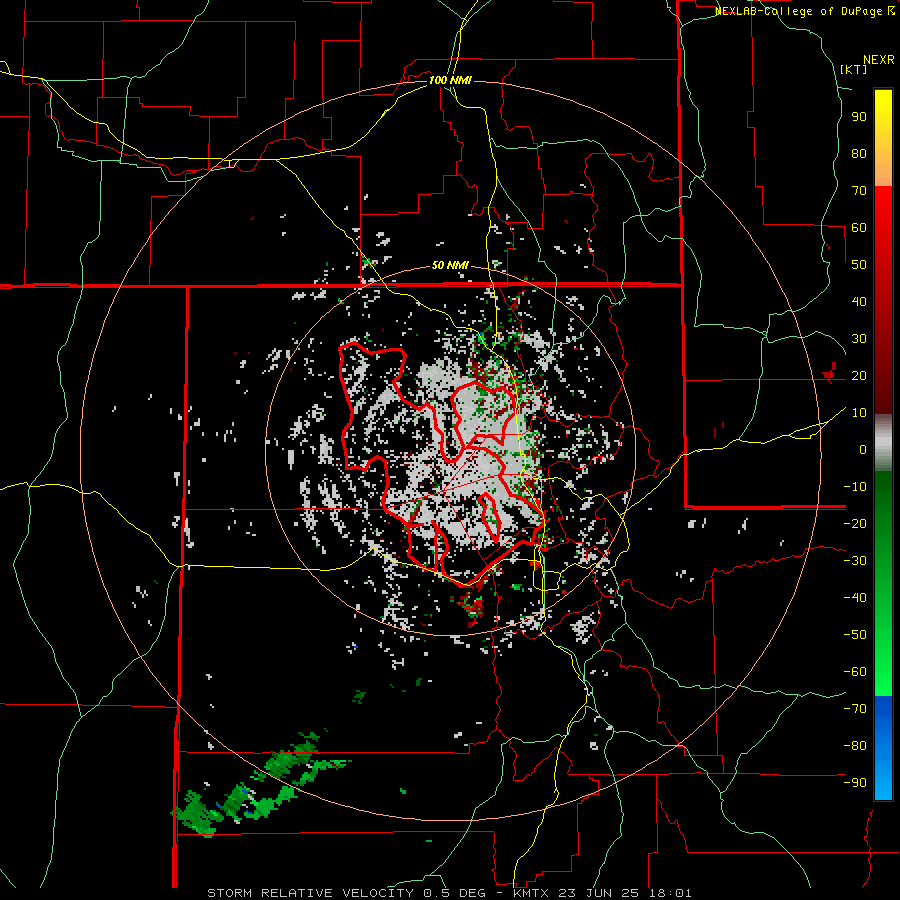Click the NEXR label above the color bar
Screen dimensions: 900x900
[x=879, y=60]
